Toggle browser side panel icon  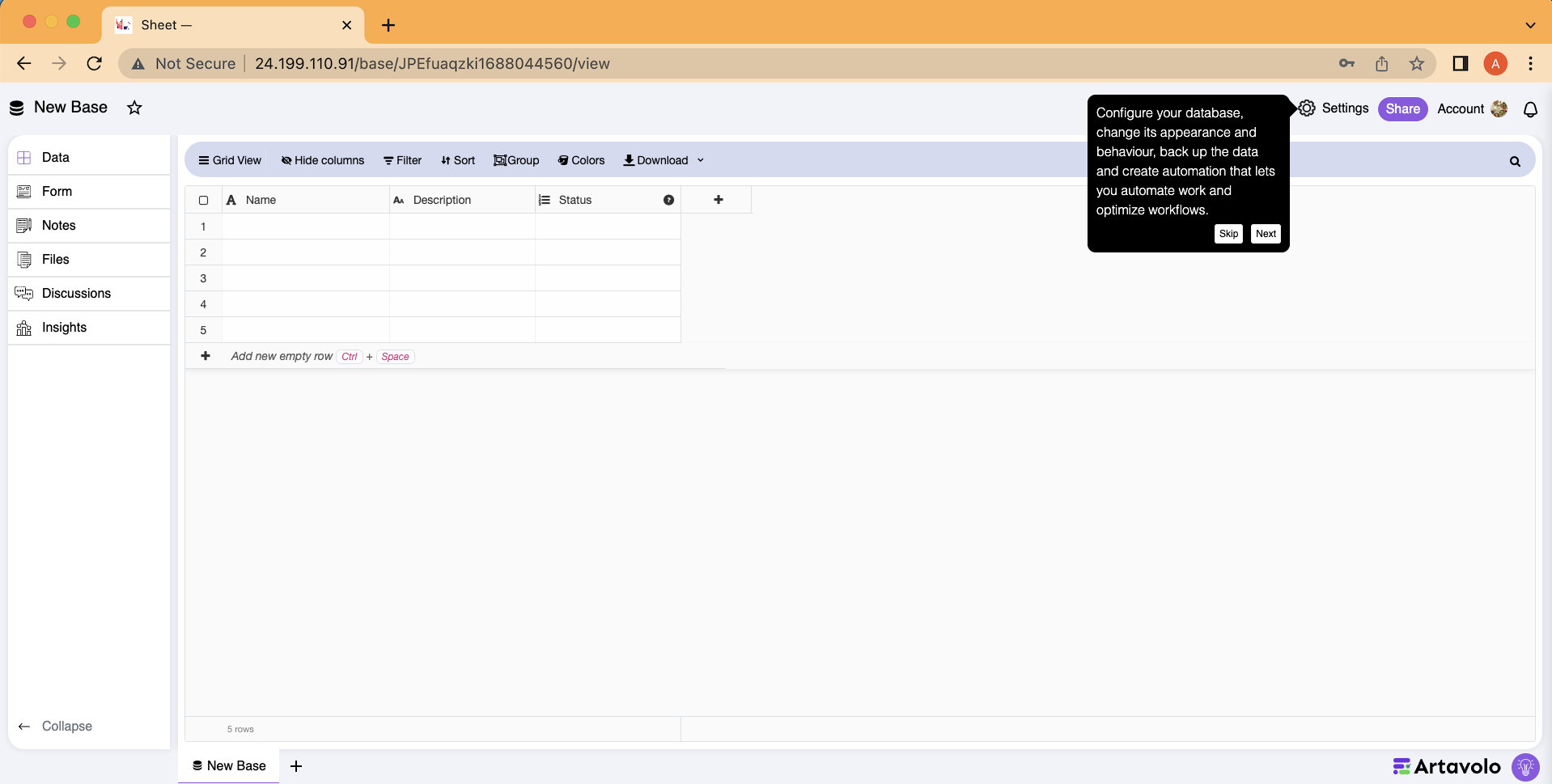[x=1461, y=64]
